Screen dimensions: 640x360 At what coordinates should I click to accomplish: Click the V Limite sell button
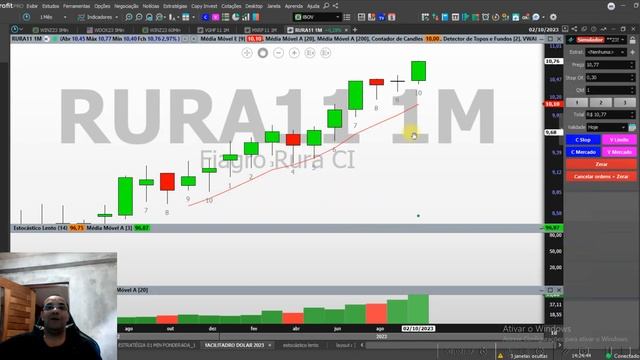pyautogui.click(x=619, y=140)
